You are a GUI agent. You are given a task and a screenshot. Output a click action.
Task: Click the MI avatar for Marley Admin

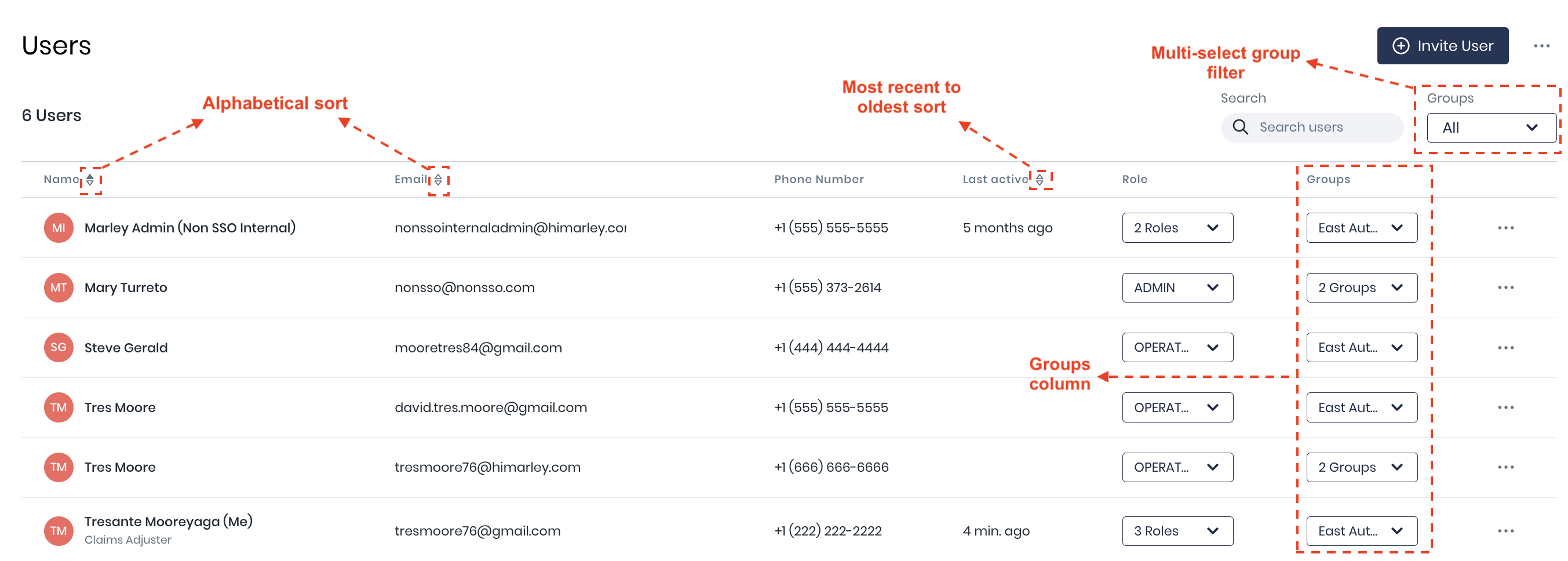59,228
